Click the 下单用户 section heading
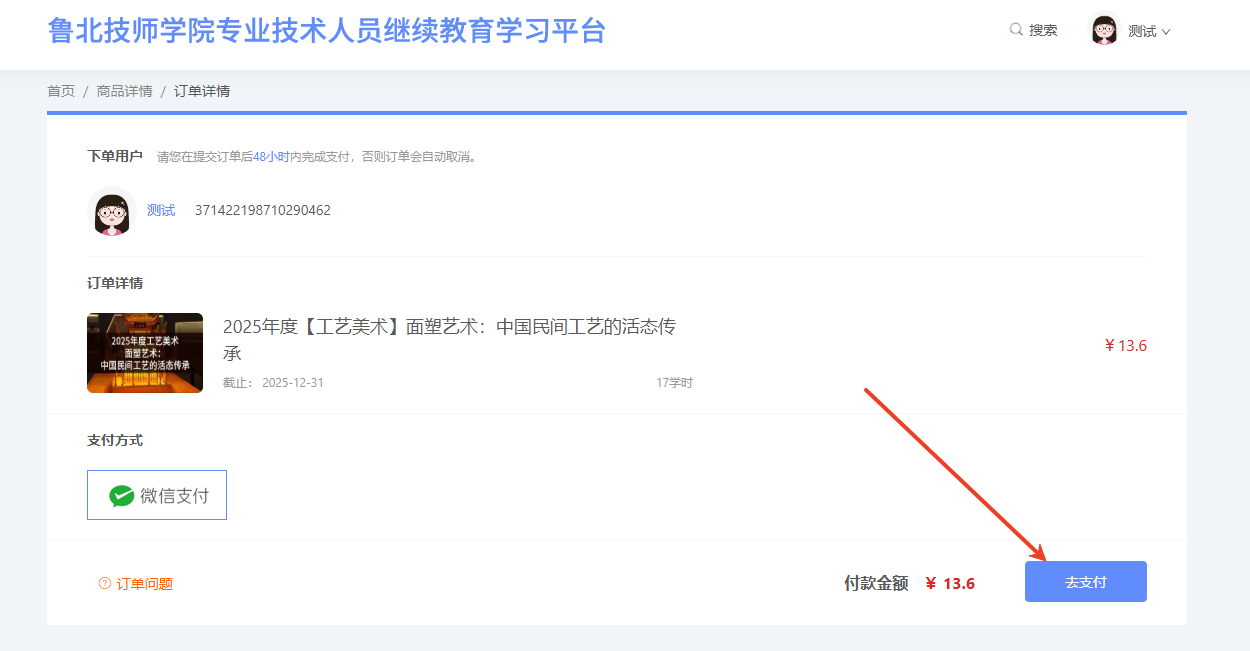1250x651 pixels. click(x=115, y=156)
